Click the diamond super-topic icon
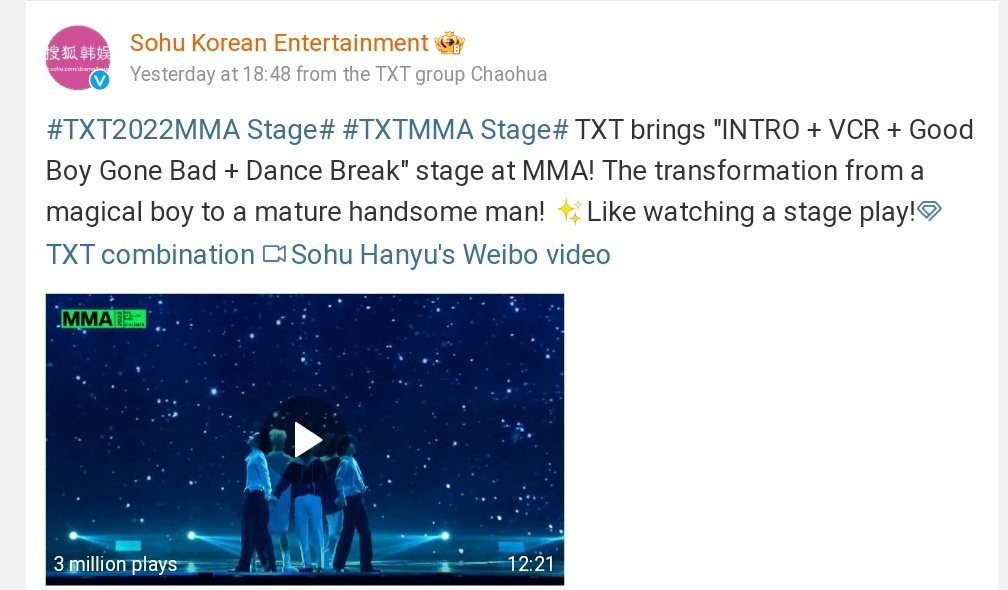 click(929, 210)
